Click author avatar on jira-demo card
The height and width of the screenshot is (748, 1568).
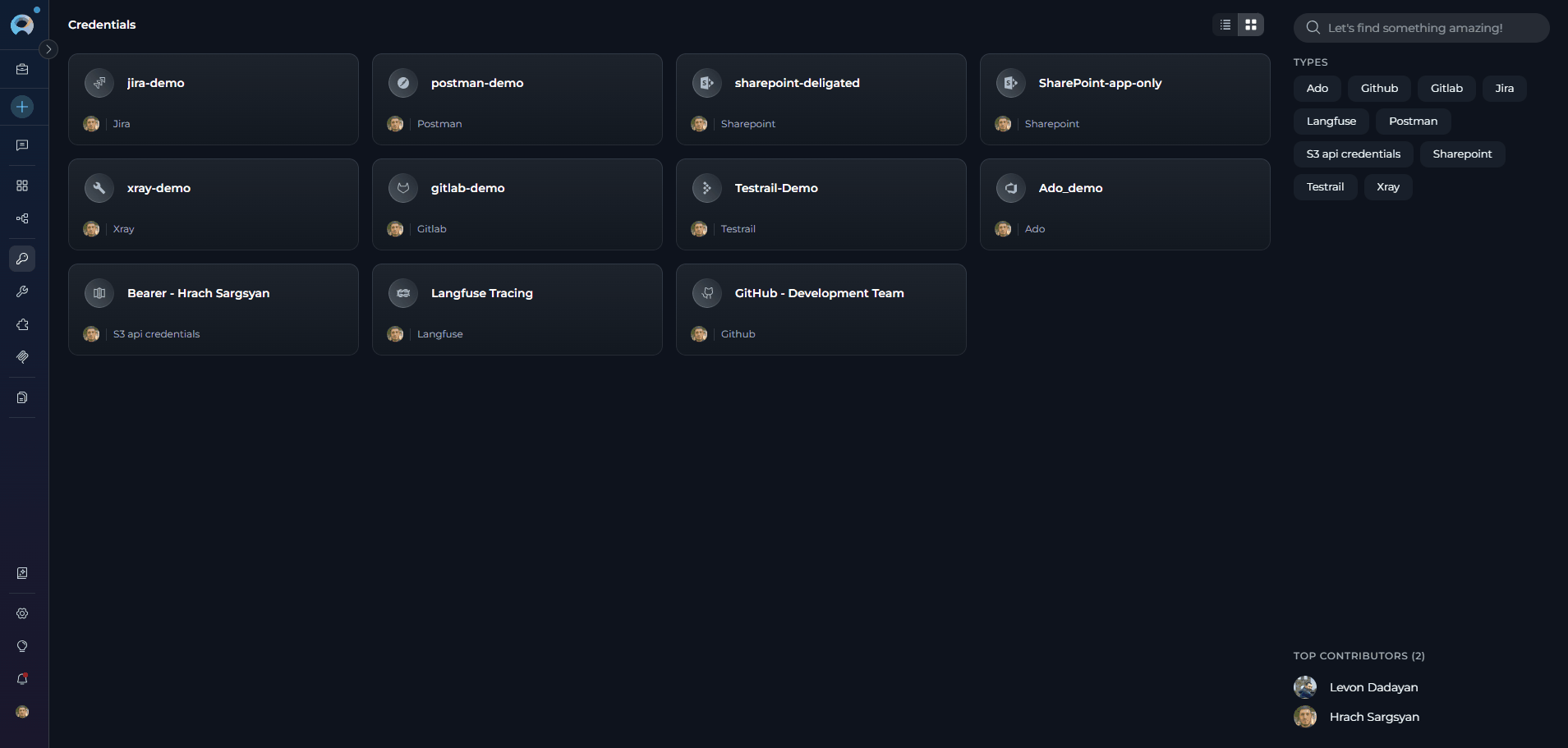pos(91,124)
